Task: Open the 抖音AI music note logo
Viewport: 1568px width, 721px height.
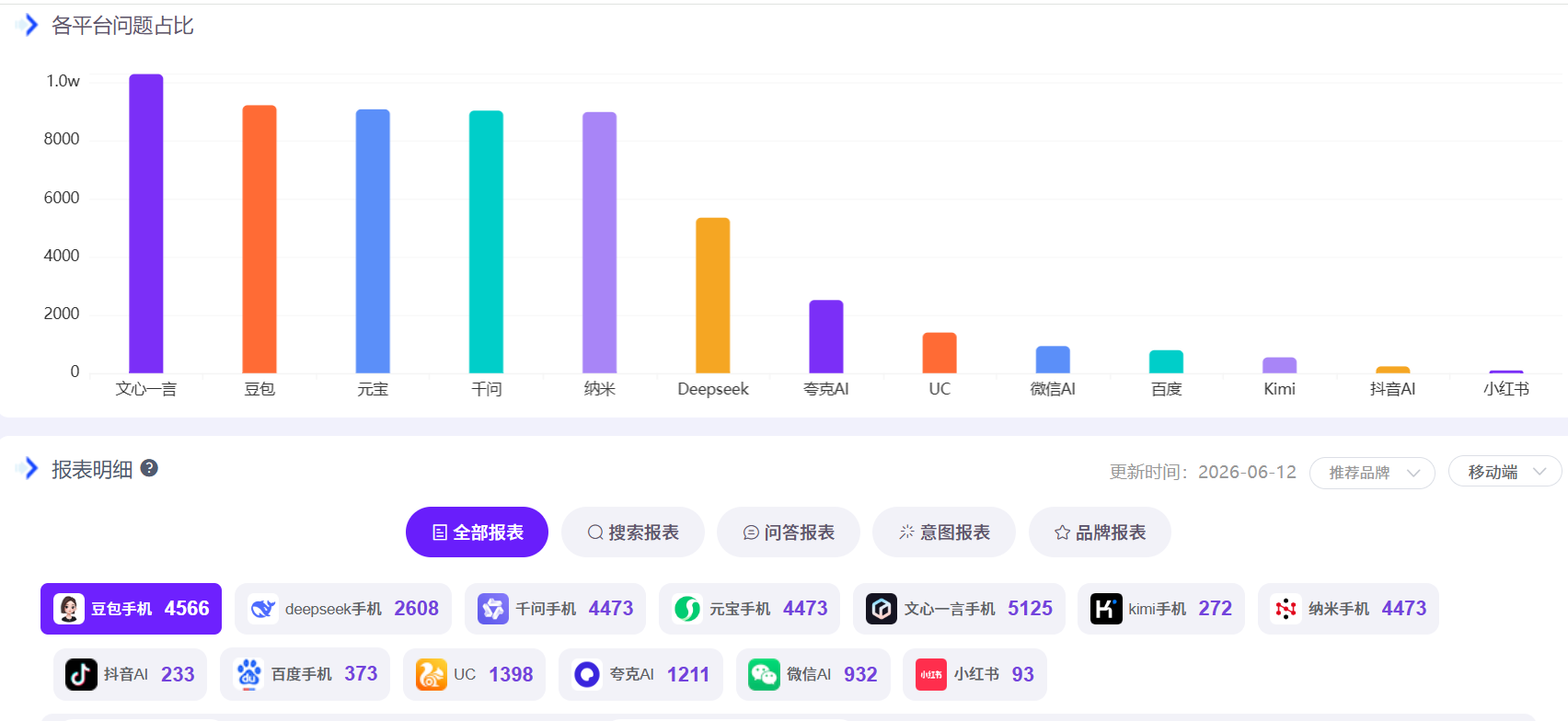Action: pos(81,675)
